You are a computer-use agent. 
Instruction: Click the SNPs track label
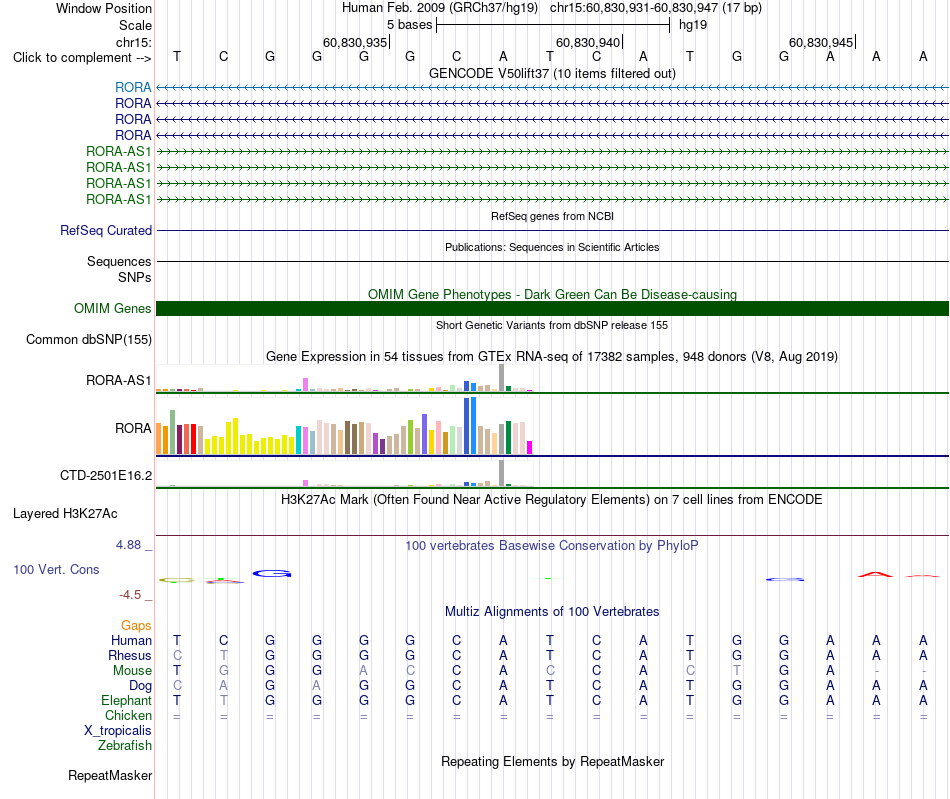[135, 277]
